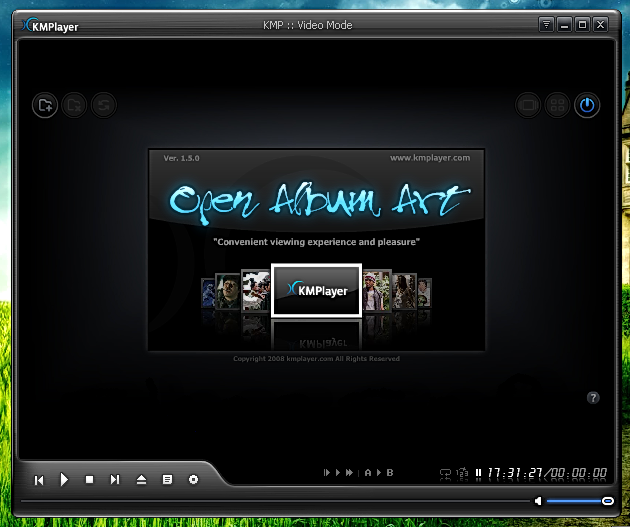630x527 pixels.
Task: Click the pause status indicator
Action: (478, 473)
